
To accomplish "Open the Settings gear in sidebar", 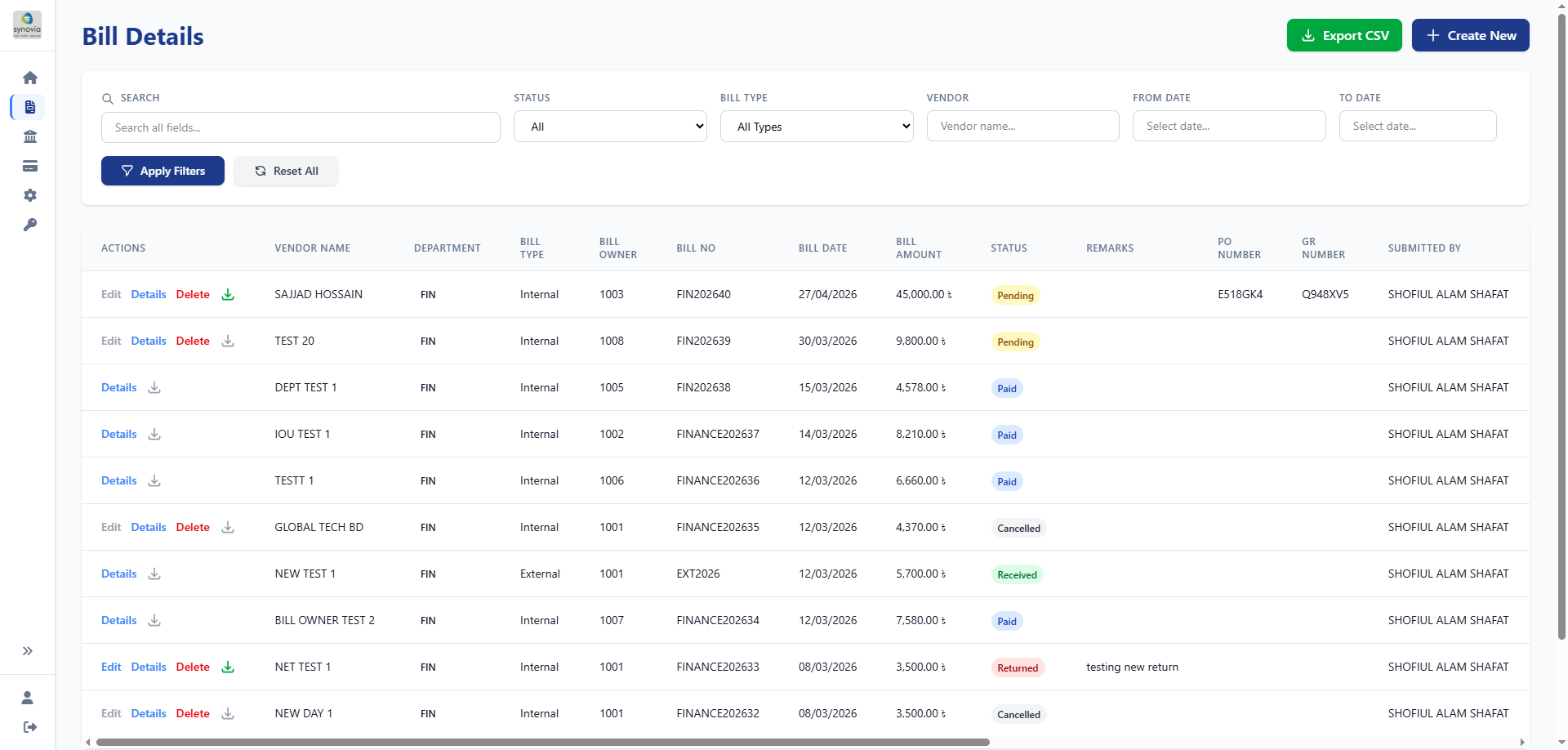I will 30,195.
